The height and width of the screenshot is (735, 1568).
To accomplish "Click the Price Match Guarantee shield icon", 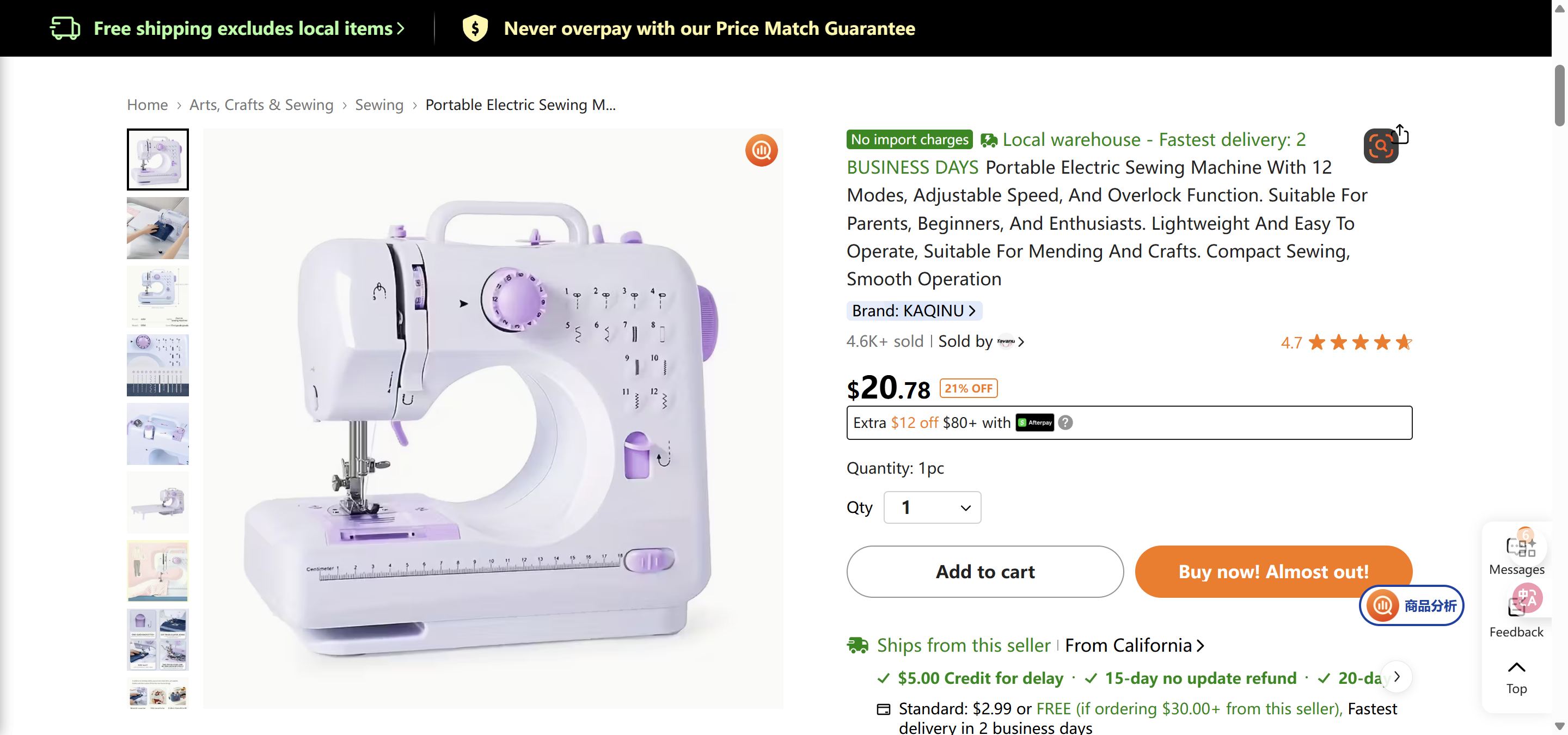I will click(x=476, y=27).
